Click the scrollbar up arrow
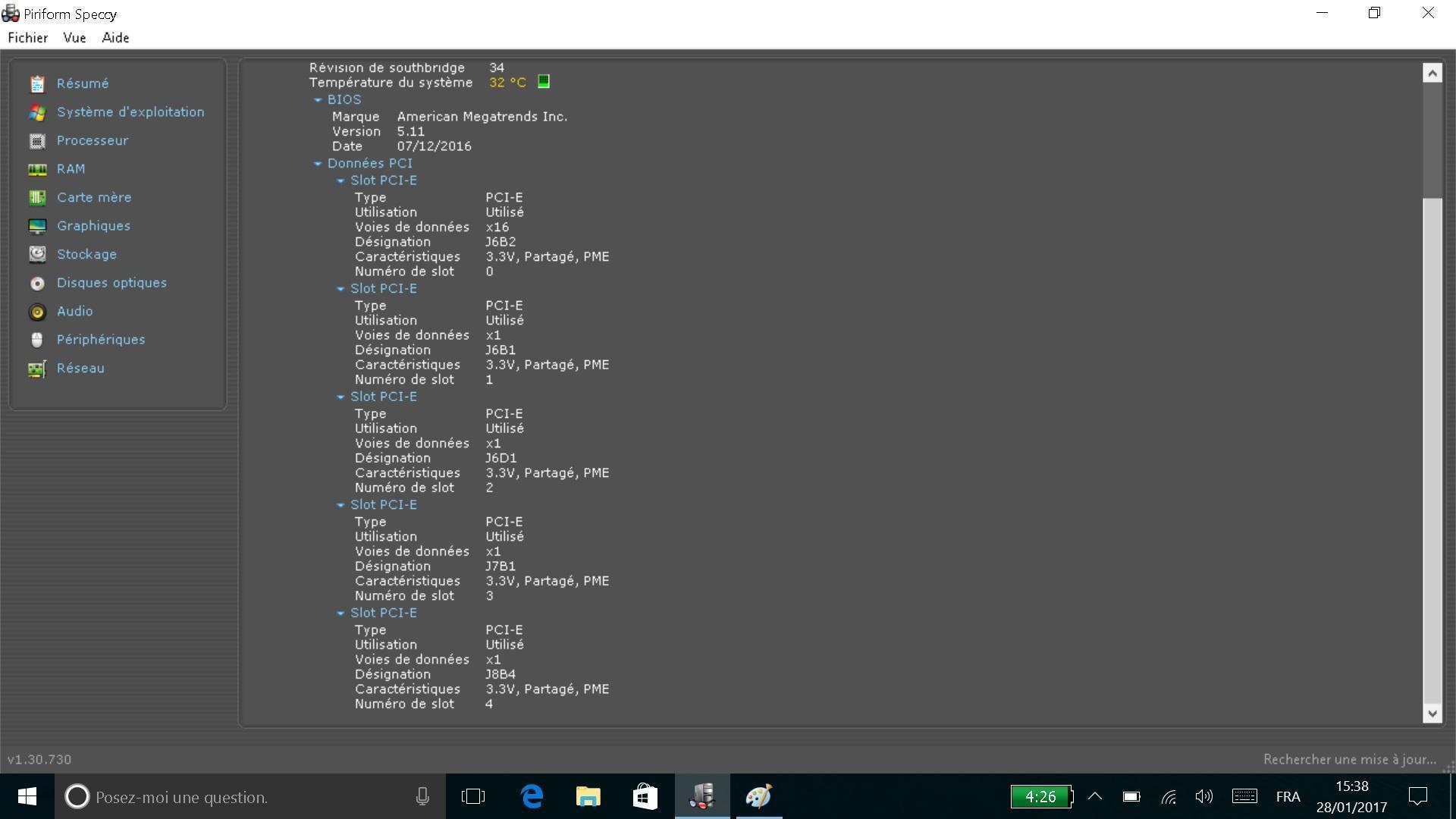This screenshot has height=819, width=1456. [1432, 74]
